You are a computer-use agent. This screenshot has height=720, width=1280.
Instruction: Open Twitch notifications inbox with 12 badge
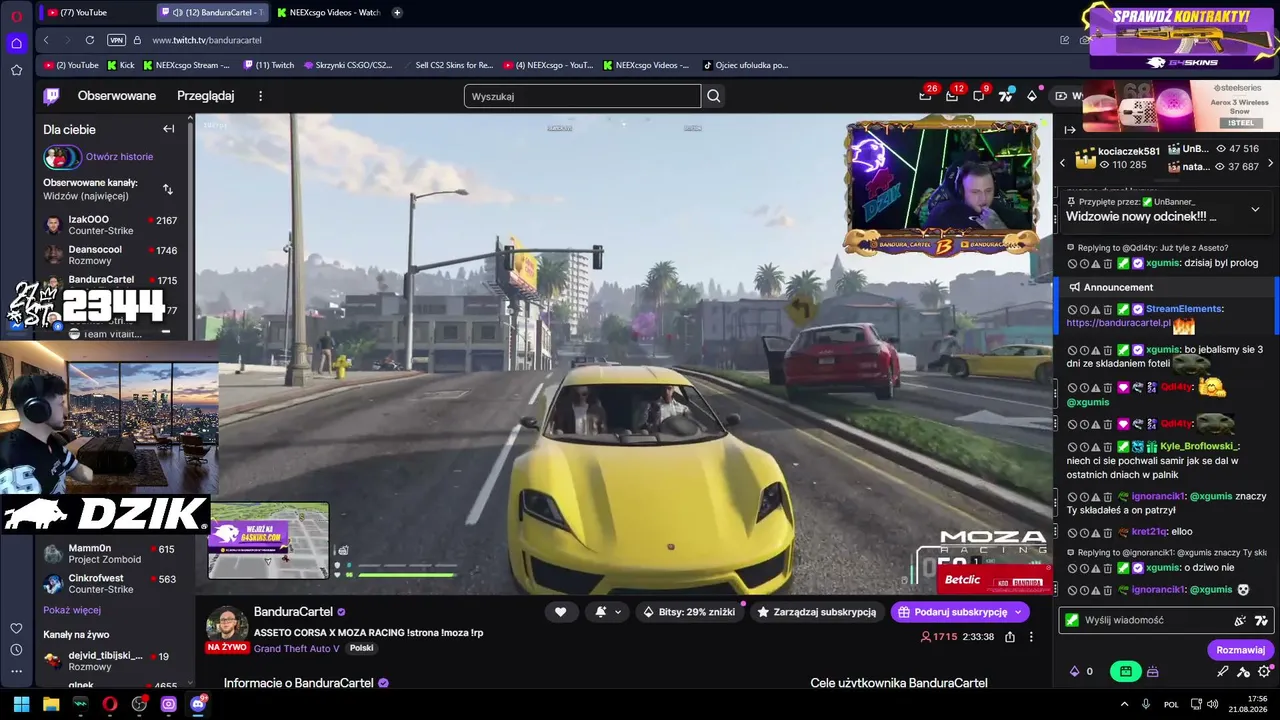point(952,96)
